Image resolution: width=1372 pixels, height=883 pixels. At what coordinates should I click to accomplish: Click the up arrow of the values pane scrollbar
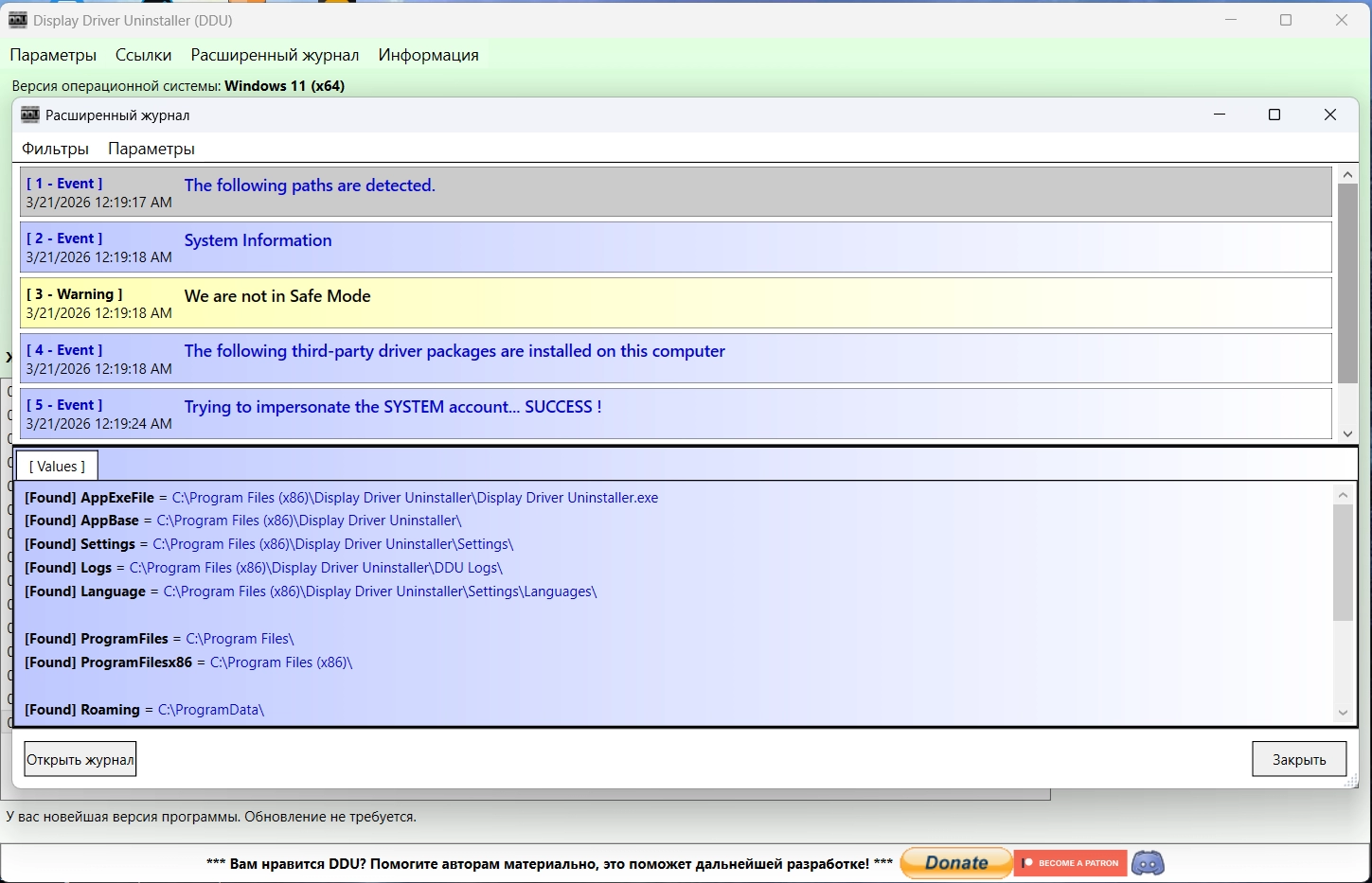tap(1343, 494)
